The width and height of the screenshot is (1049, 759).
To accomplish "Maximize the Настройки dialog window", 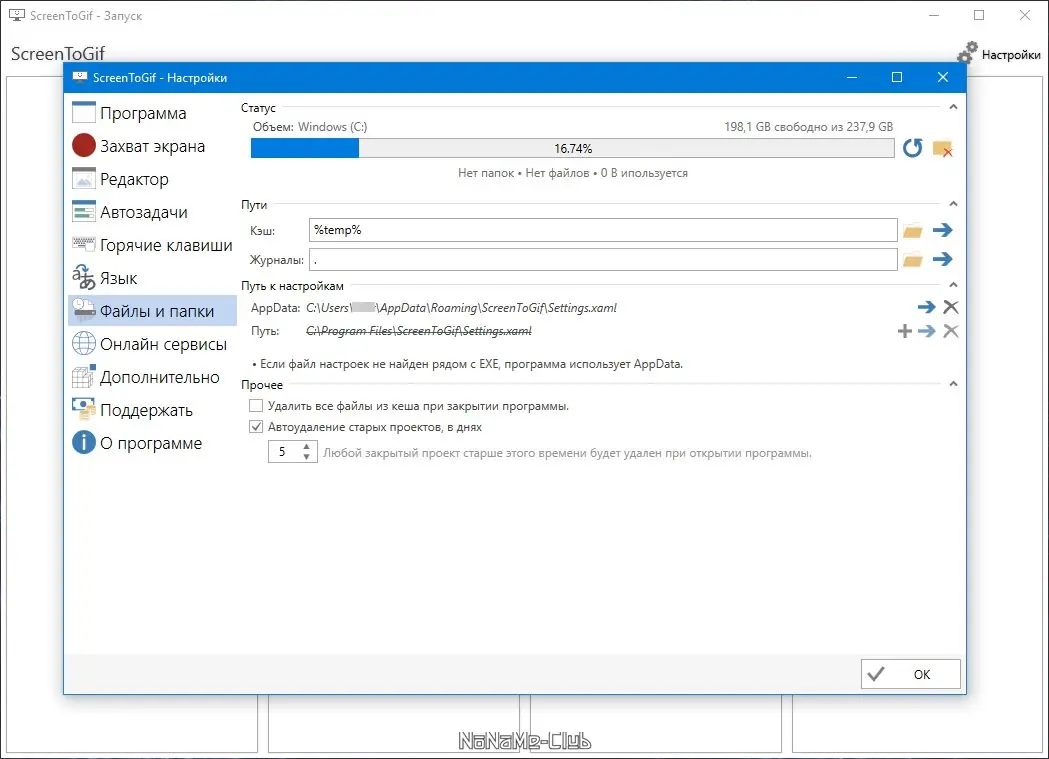I will click(x=897, y=78).
